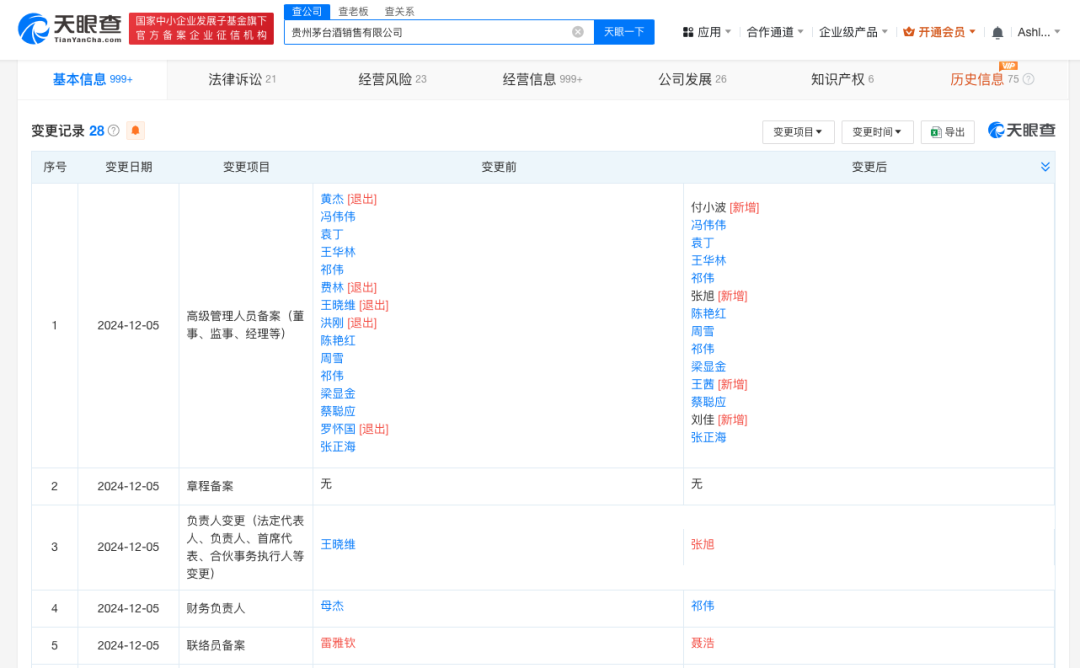
Task: Open the Ashl... user account menu
Action: pyautogui.click(x=1039, y=32)
